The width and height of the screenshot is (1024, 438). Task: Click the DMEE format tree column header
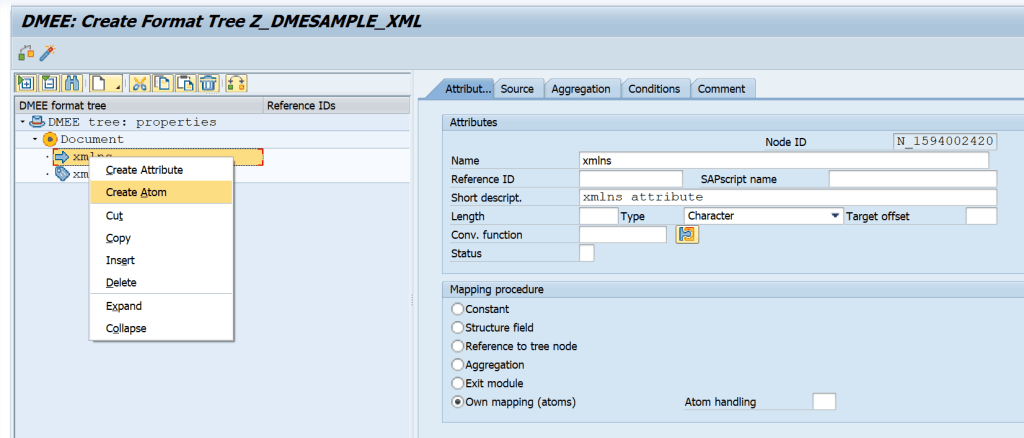(x=140, y=105)
